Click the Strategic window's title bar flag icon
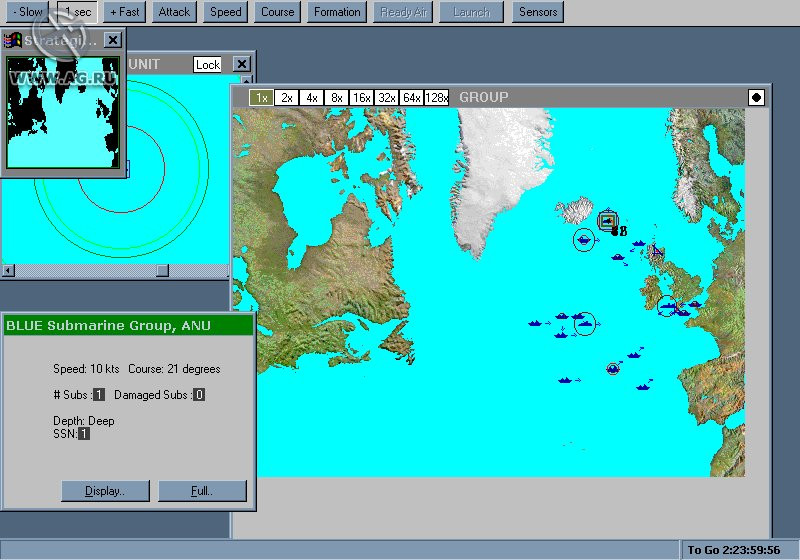Image resolution: width=800 pixels, height=560 pixels. point(13,40)
